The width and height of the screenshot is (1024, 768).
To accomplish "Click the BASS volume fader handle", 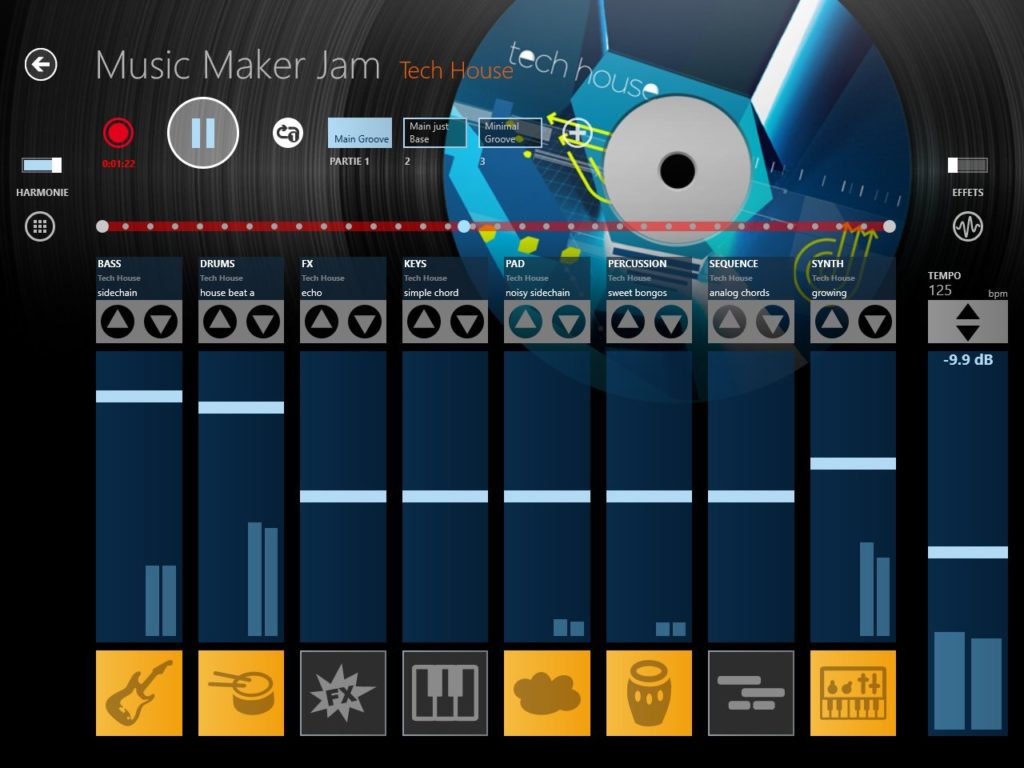I will 139,396.
